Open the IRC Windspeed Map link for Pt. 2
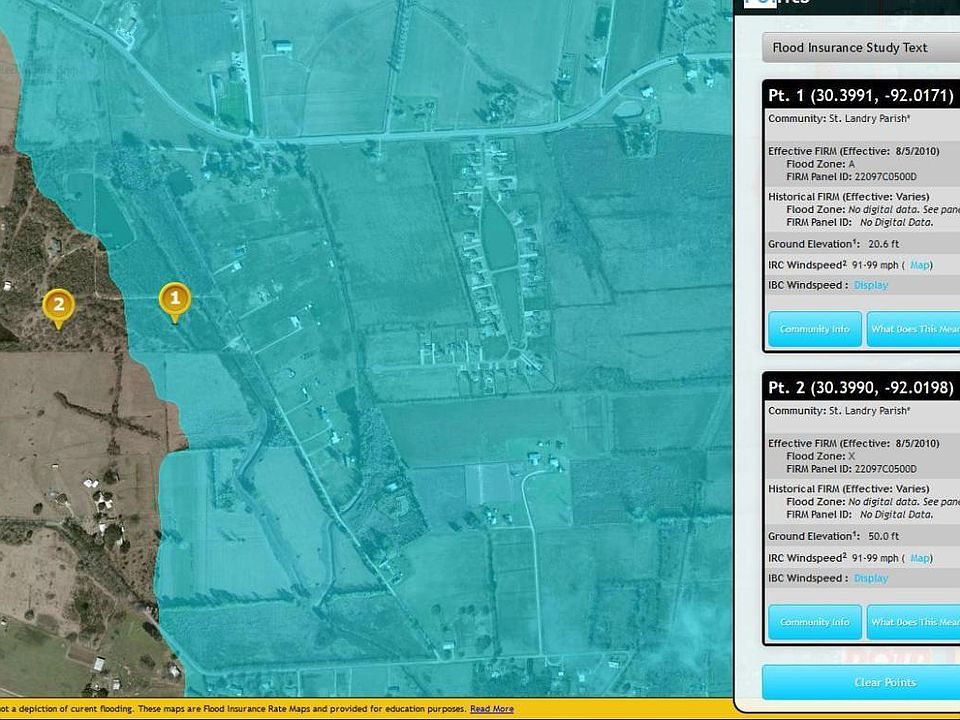This screenshot has width=960, height=720. click(920, 558)
